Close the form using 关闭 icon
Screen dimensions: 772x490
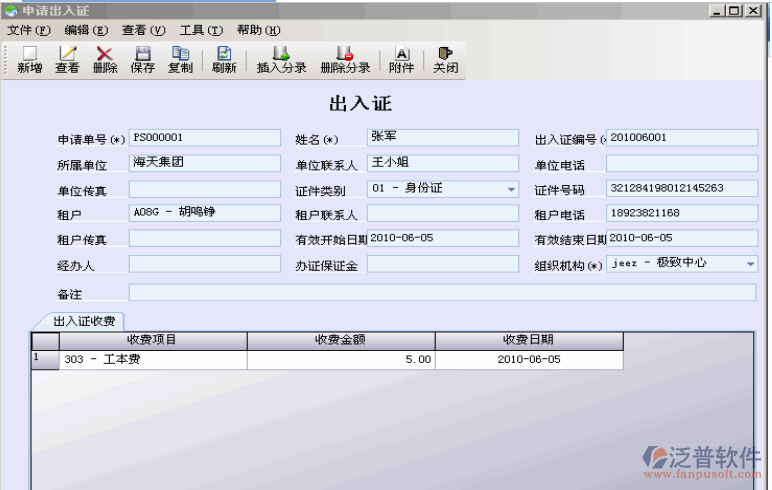[445, 59]
